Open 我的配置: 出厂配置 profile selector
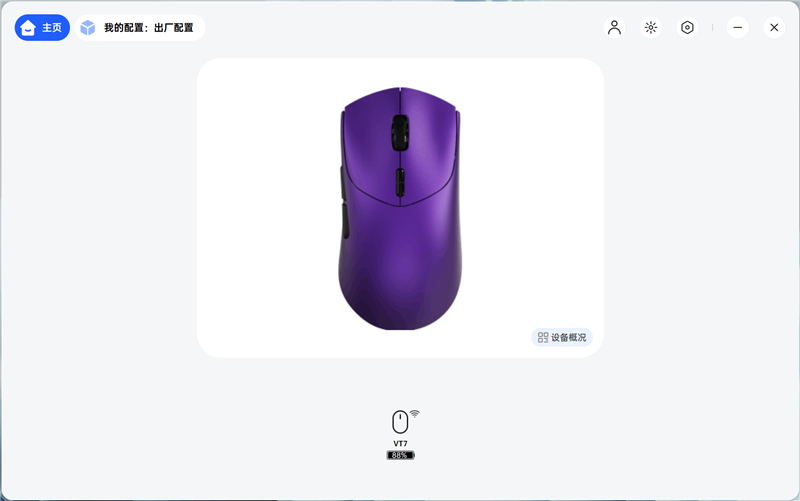Screen dimensions: 800x501 click(x=140, y=28)
